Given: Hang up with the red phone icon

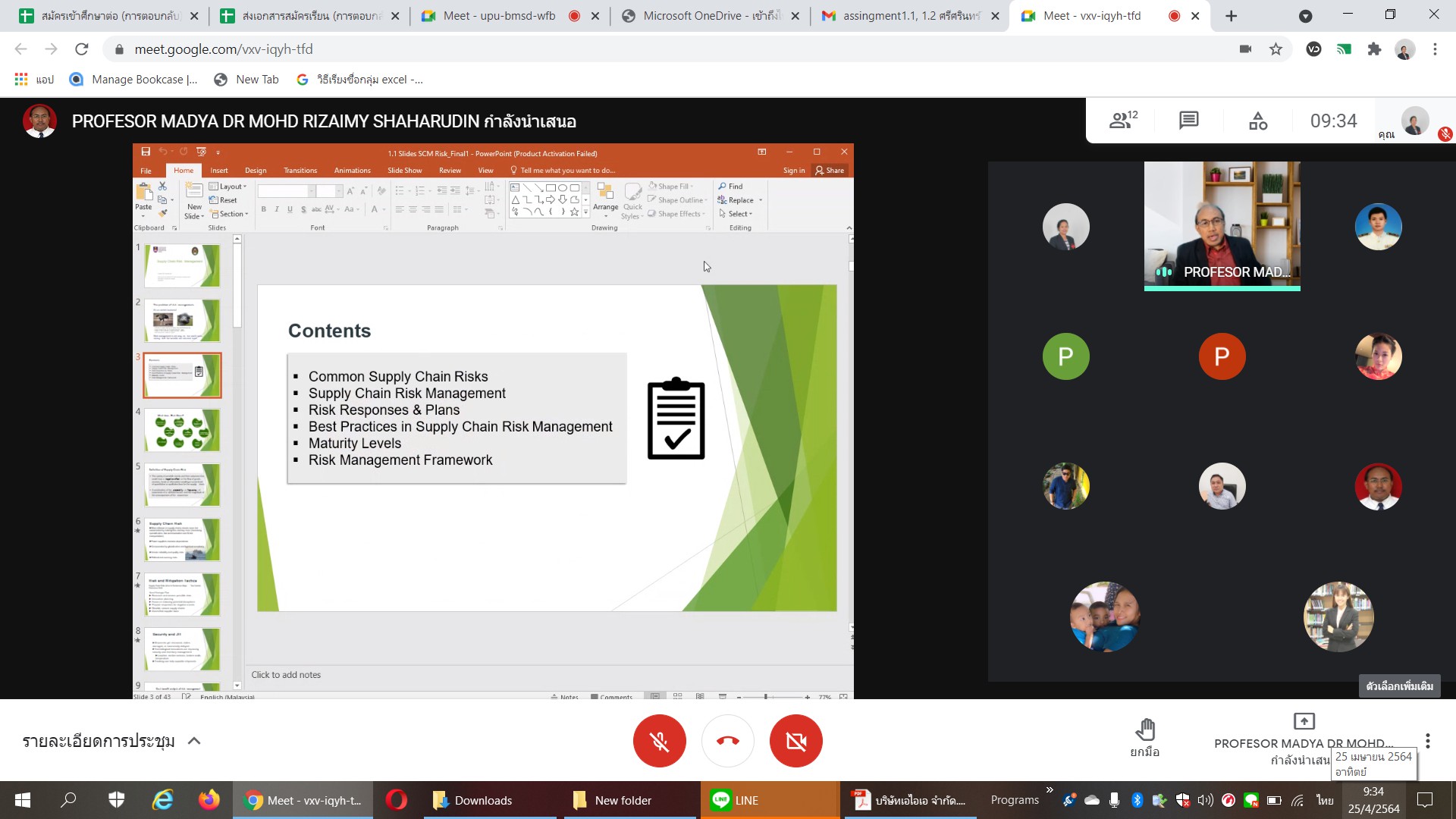Looking at the screenshot, I should click(x=727, y=741).
